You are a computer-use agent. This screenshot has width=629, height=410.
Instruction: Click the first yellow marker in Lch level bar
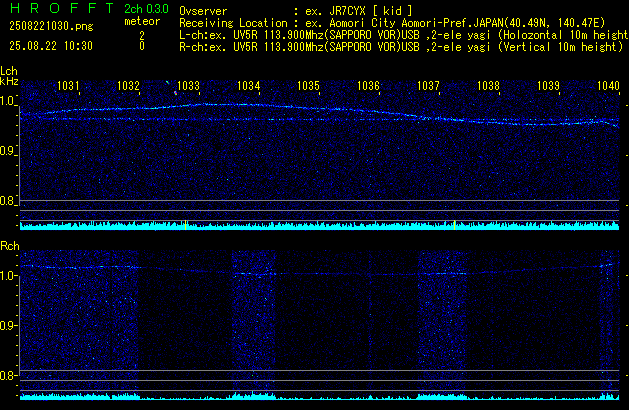pyautogui.click(x=185, y=225)
